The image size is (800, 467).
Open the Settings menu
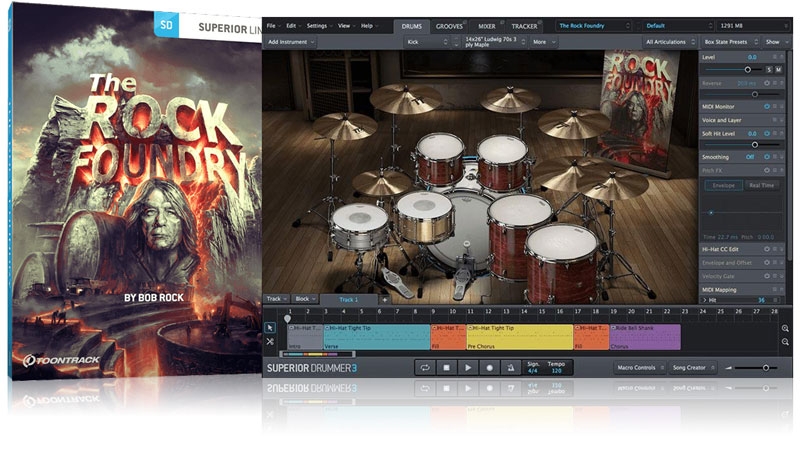319,26
